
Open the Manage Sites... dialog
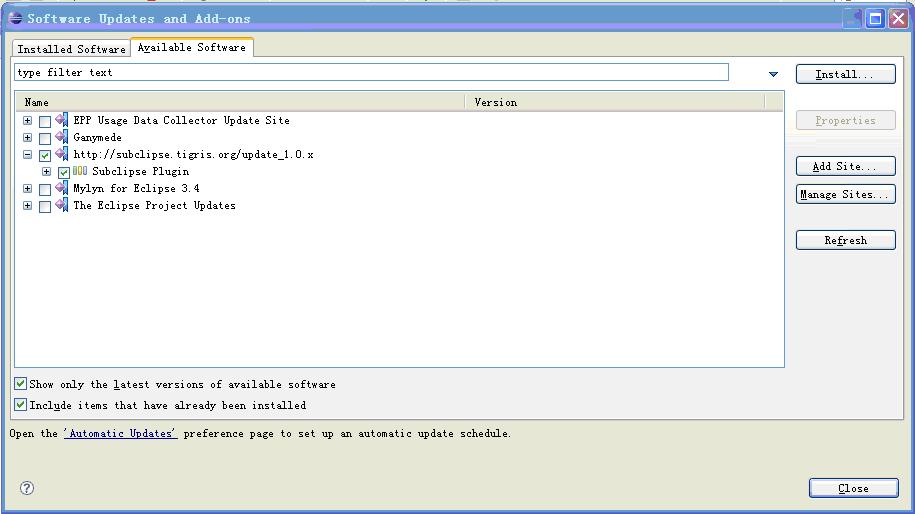(x=845, y=194)
